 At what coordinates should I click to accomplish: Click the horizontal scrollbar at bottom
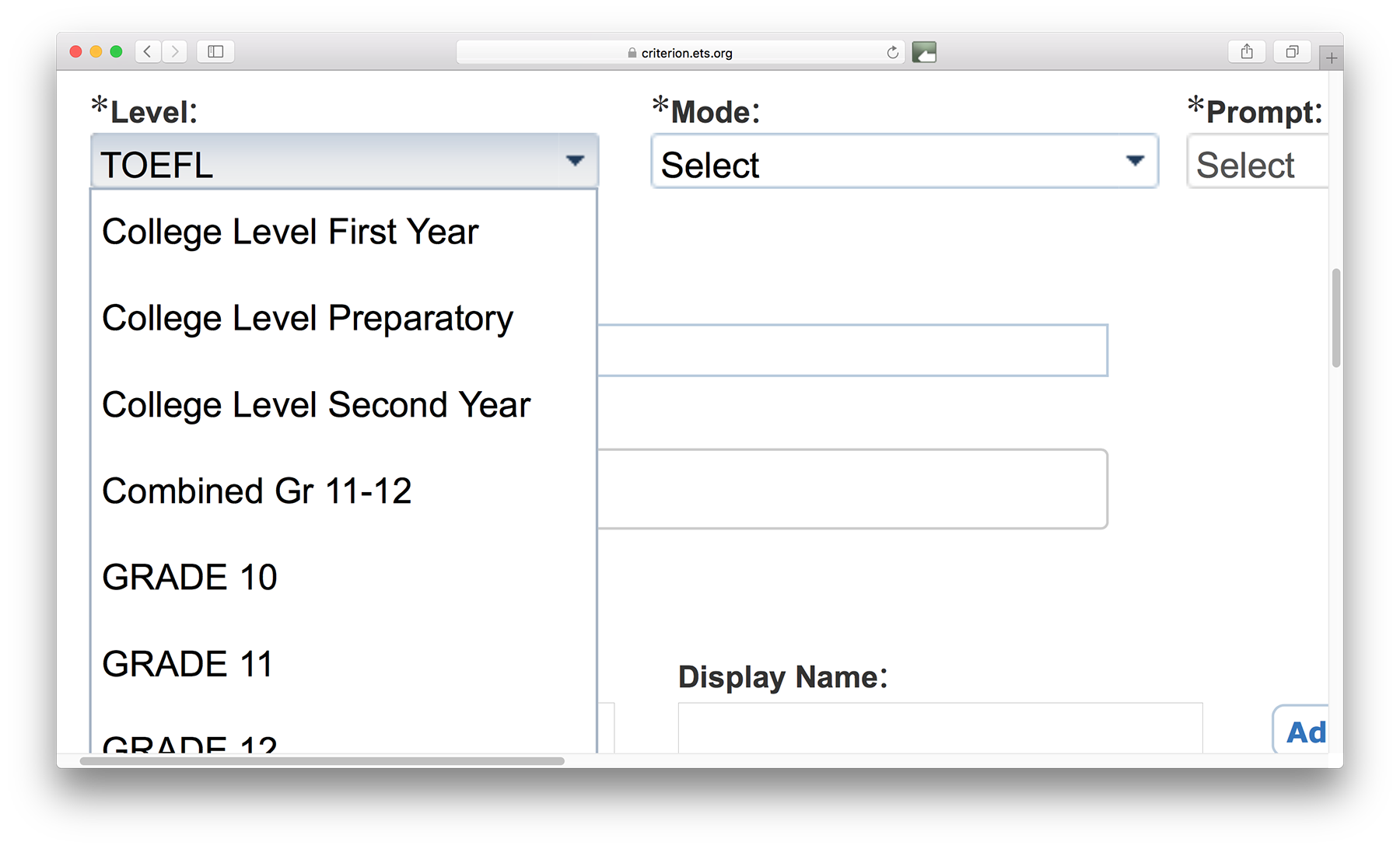[x=322, y=761]
